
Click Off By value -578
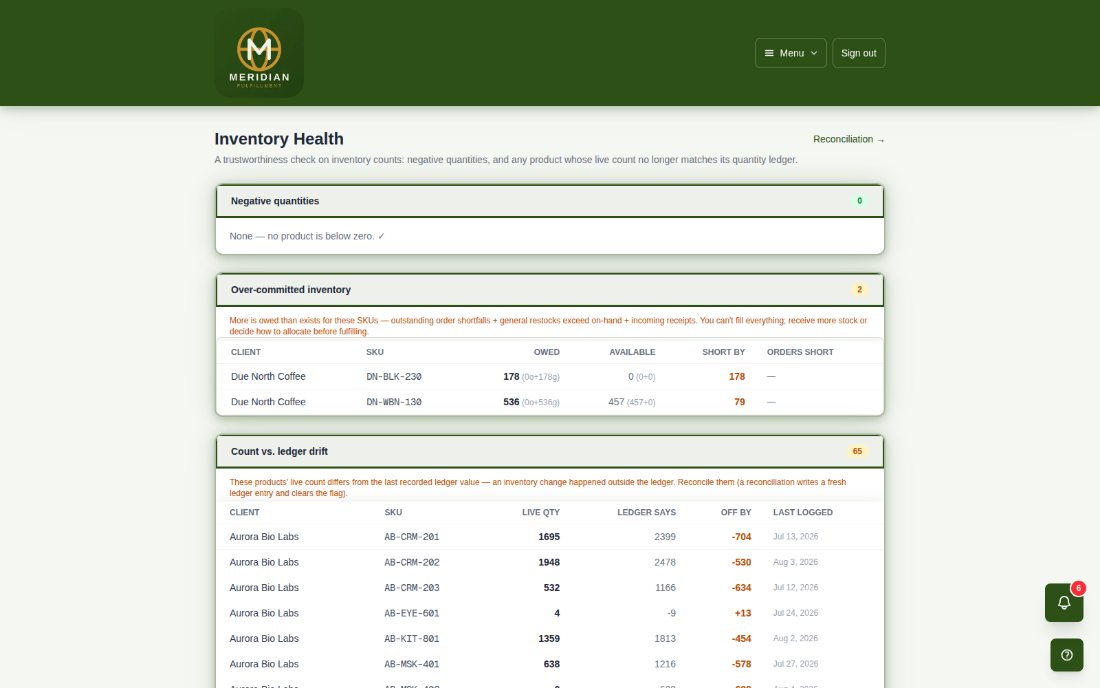[741, 664]
